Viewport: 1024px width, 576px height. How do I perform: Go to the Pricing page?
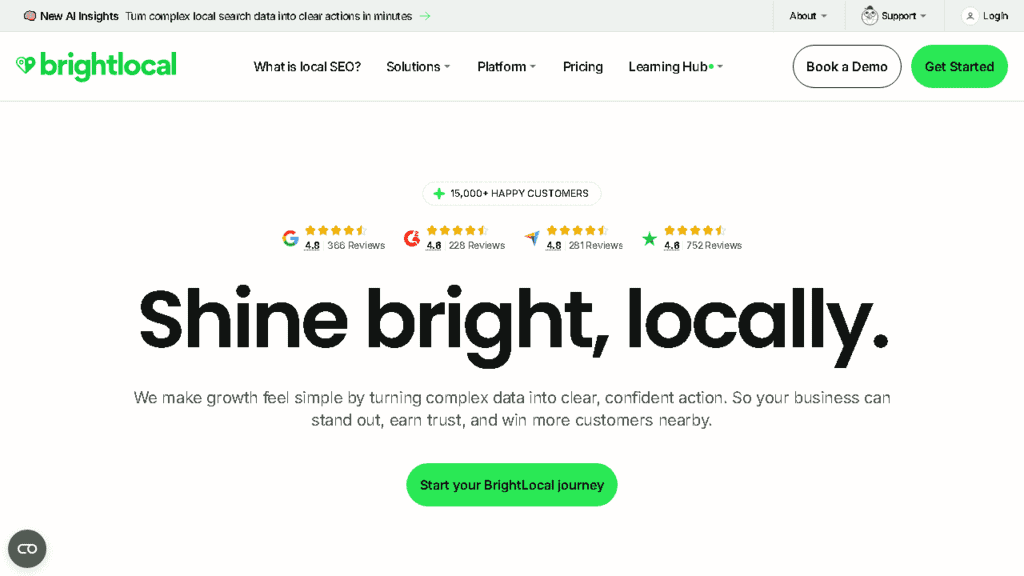pos(583,67)
